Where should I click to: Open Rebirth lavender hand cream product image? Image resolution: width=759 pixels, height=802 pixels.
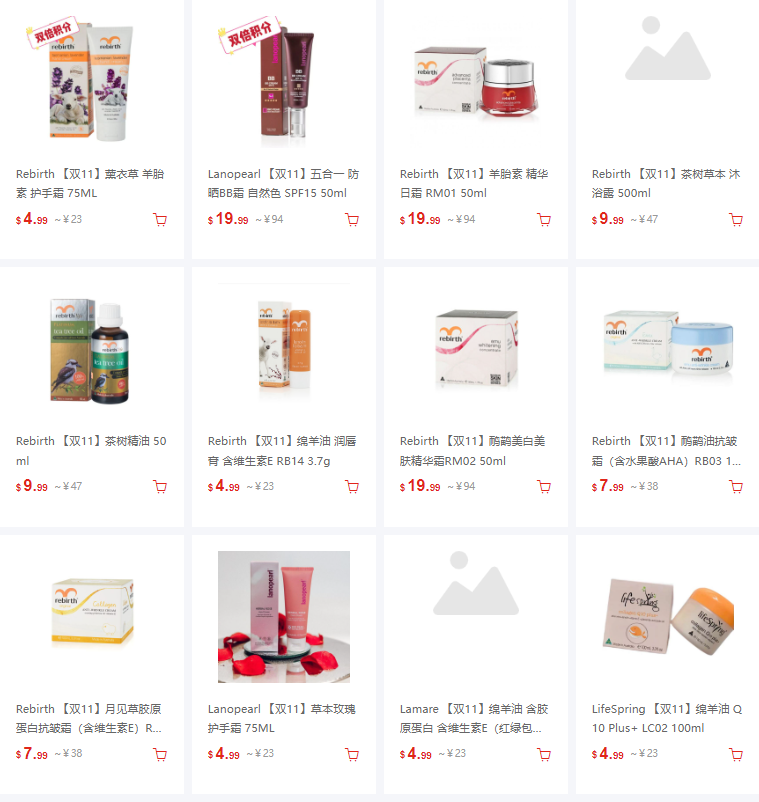coord(92,82)
